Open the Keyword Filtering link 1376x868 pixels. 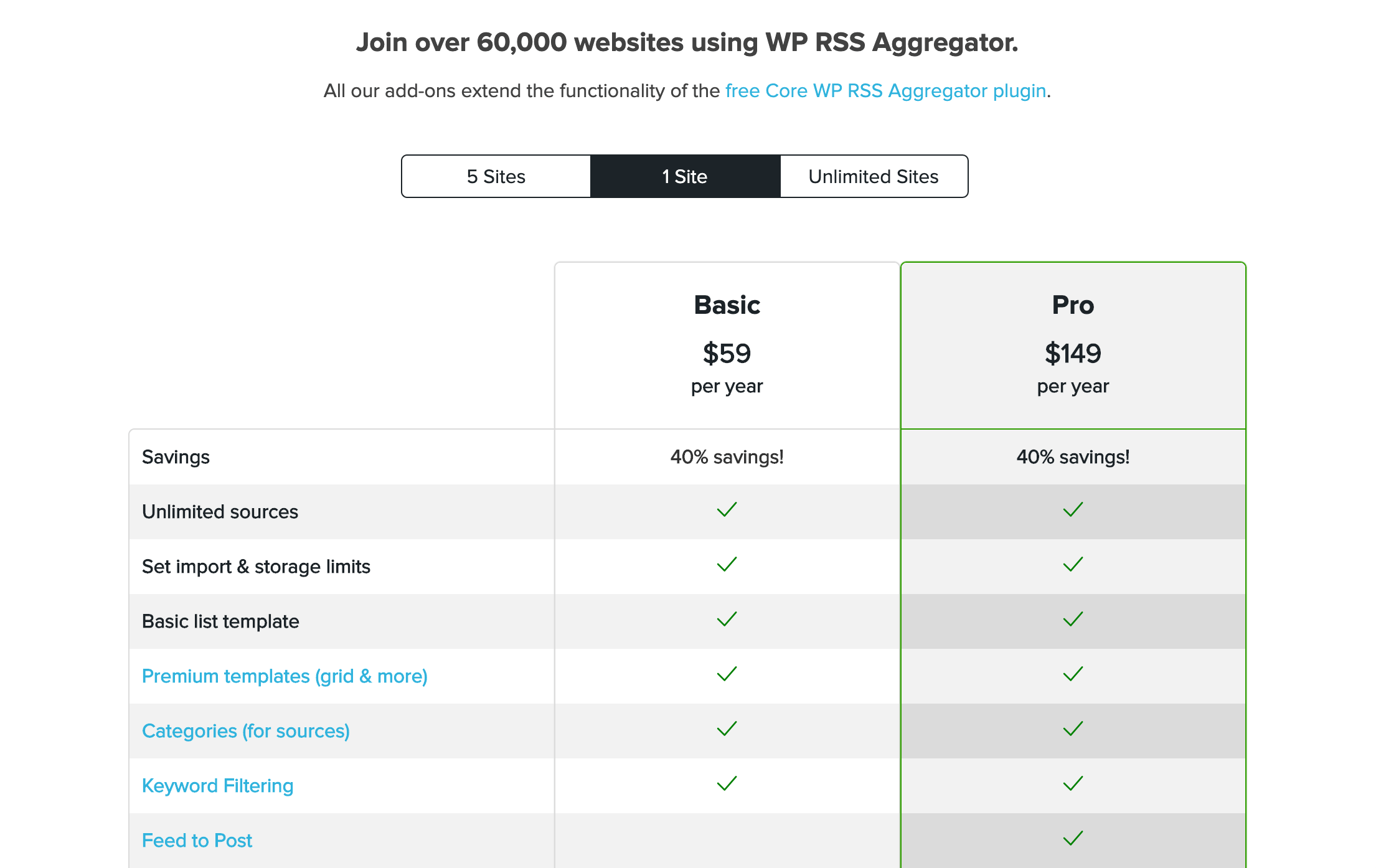pyautogui.click(x=217, y=786)
